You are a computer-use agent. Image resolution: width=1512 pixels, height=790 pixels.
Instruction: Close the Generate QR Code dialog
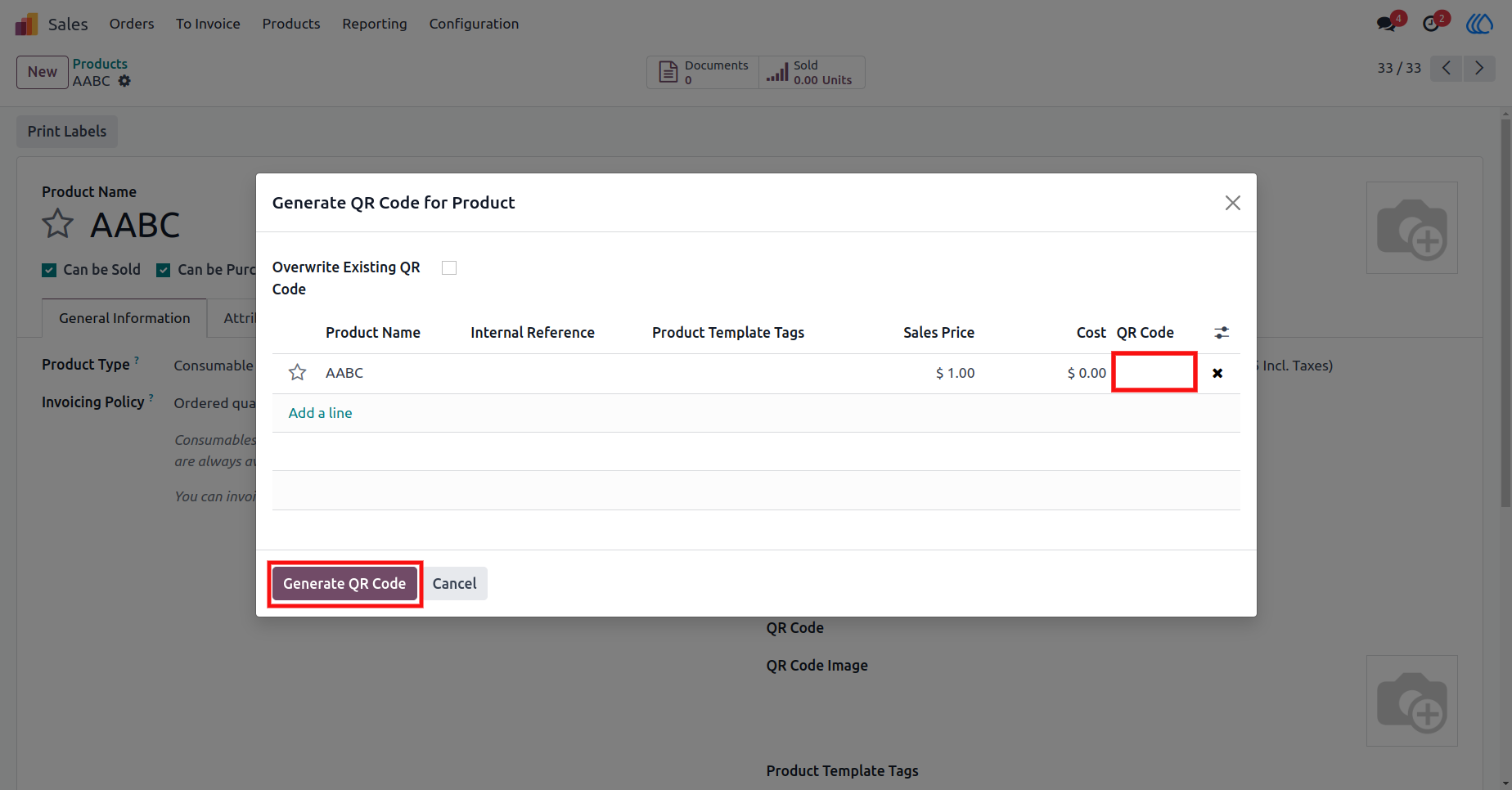tap(1233, 203)
